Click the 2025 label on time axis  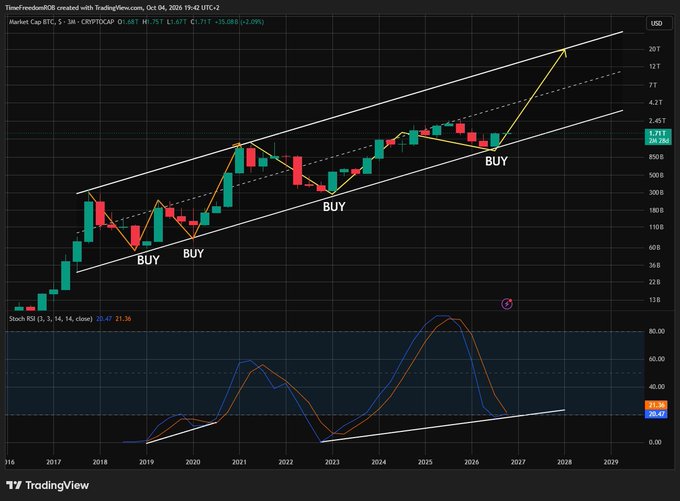point(425,462)
